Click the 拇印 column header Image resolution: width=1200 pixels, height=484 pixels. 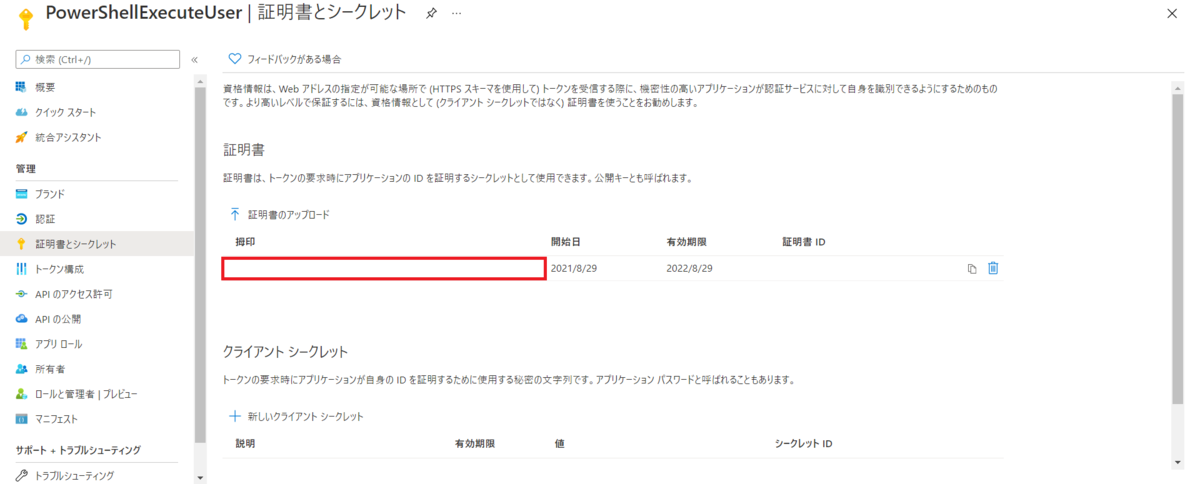pos(245,242)
